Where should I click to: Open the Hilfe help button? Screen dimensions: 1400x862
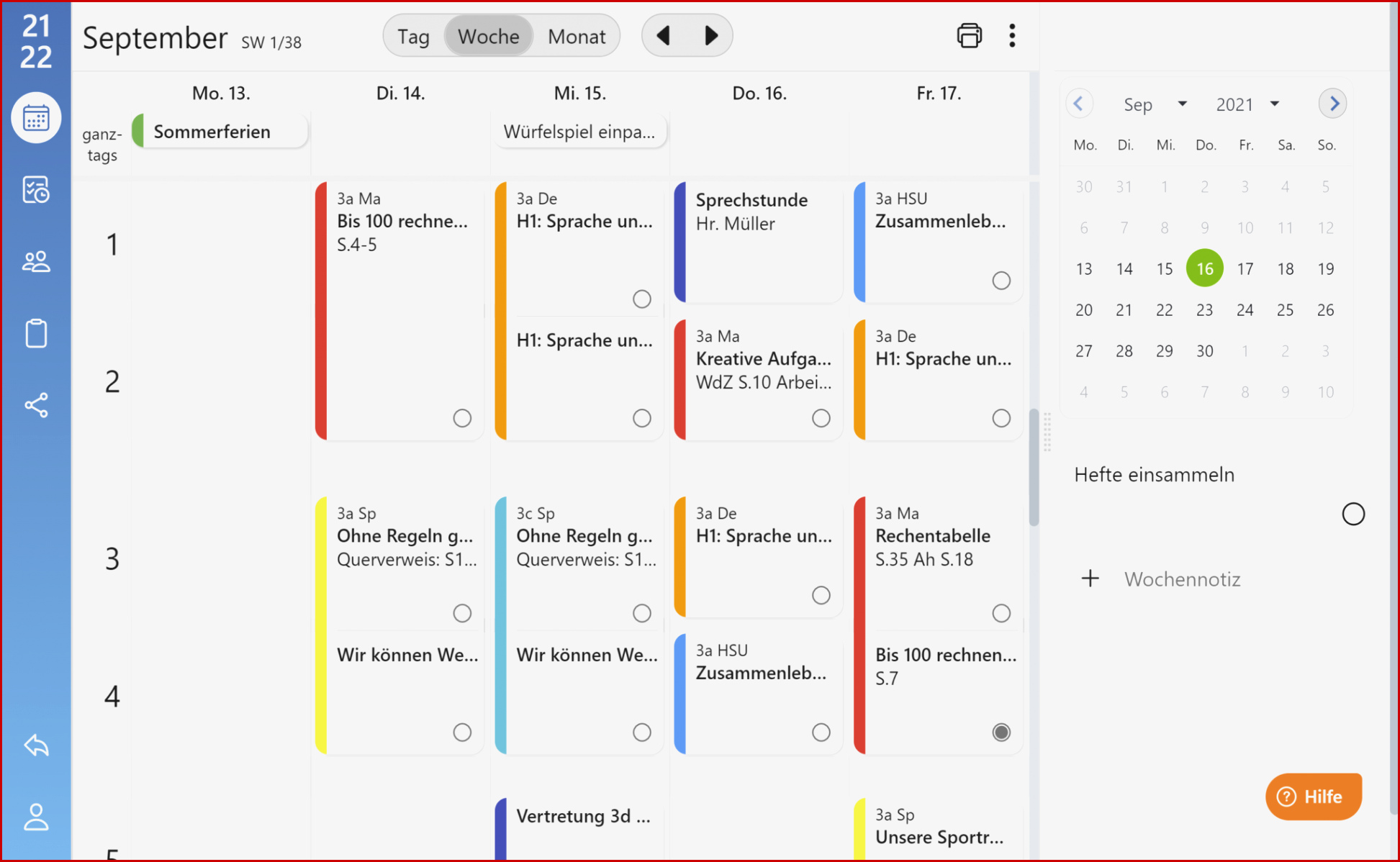click(x=1314, y=797)
